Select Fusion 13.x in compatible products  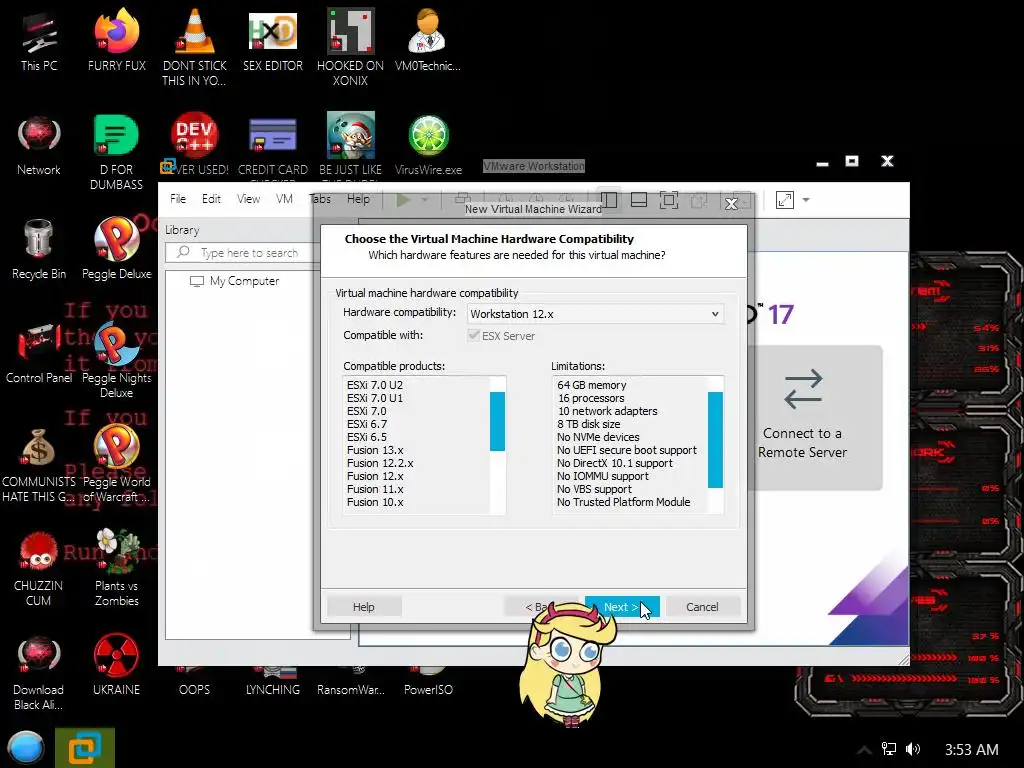tap(375, 451)
